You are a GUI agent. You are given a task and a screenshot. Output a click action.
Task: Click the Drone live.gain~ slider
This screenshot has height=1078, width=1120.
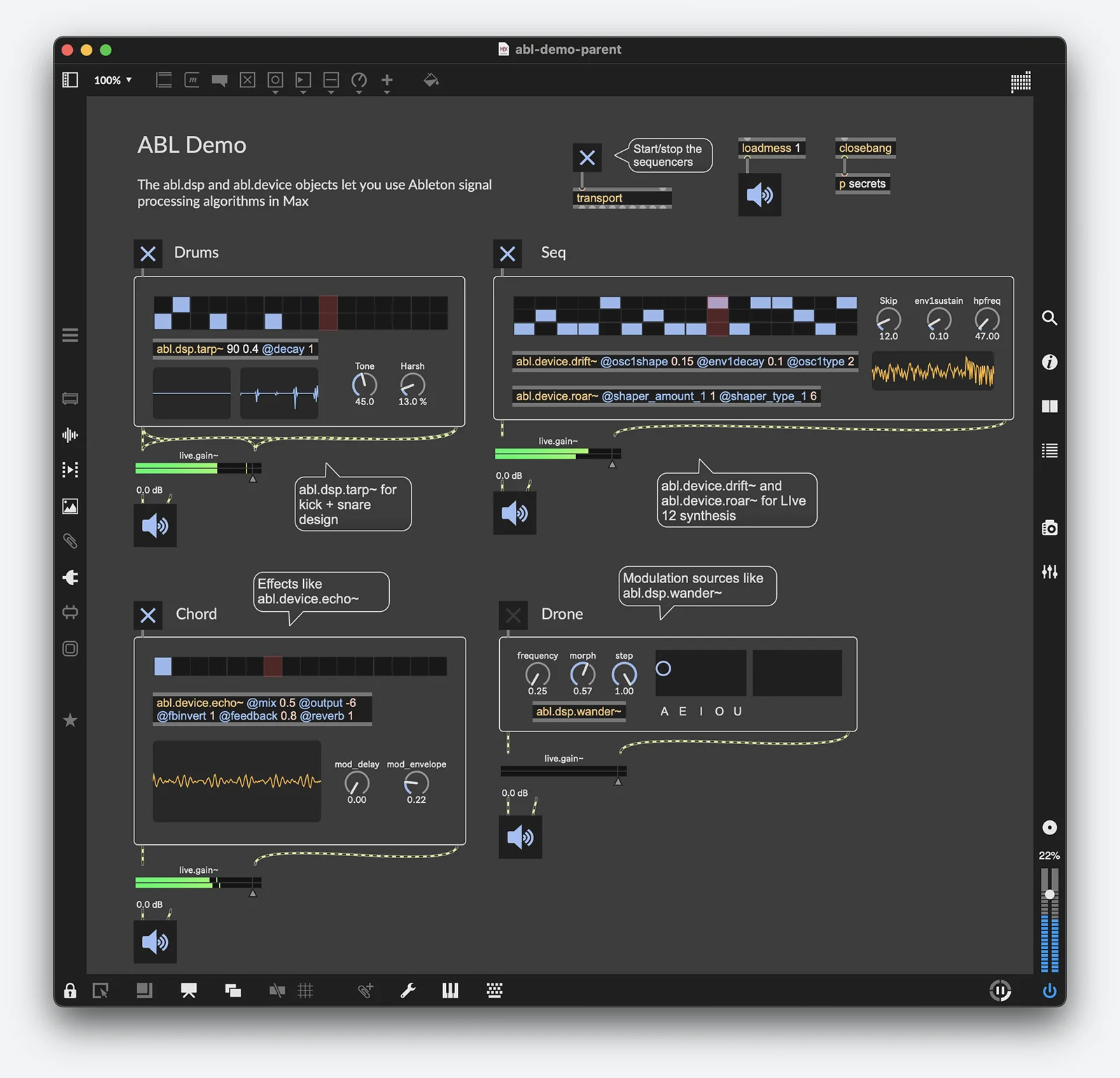(563, 771)
